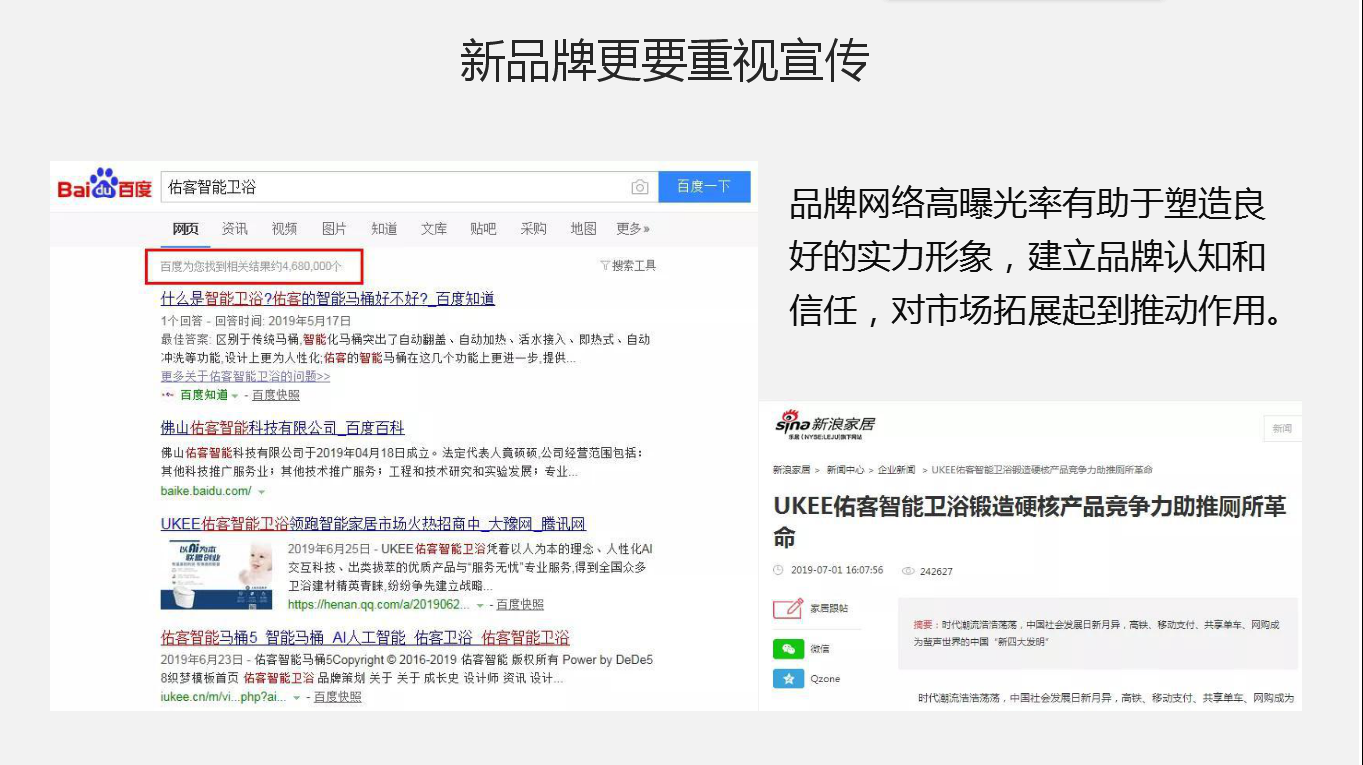
Task: Open result 什么是智能卫浴?佑客的智能马桶好不好?_百度知道
Action: [328, 299]
